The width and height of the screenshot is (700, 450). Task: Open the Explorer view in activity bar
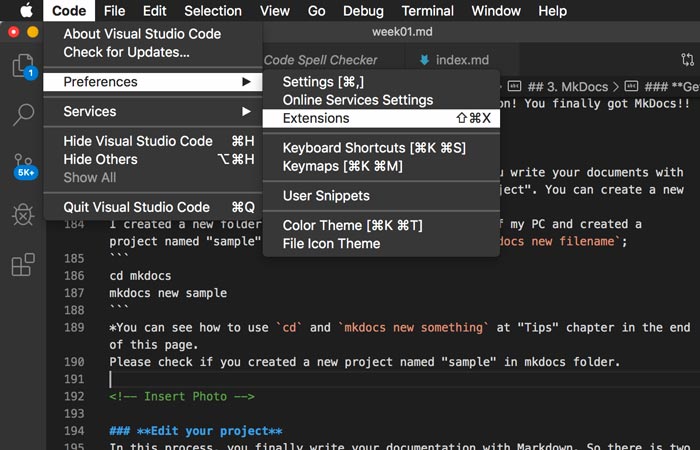click(23, 66)
